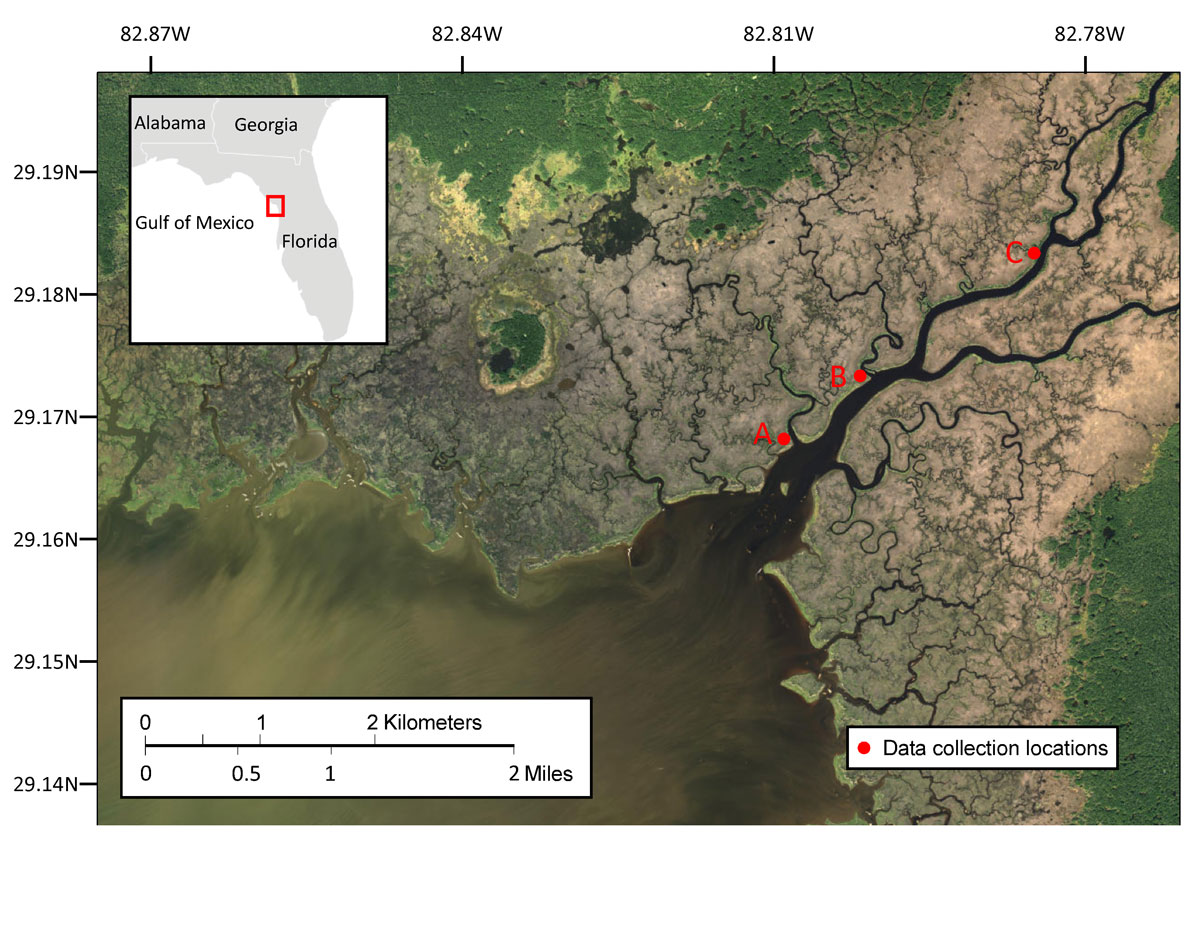1200x933 pixels.
Task: Select data collection point B marker
Action: coord(862,376)
